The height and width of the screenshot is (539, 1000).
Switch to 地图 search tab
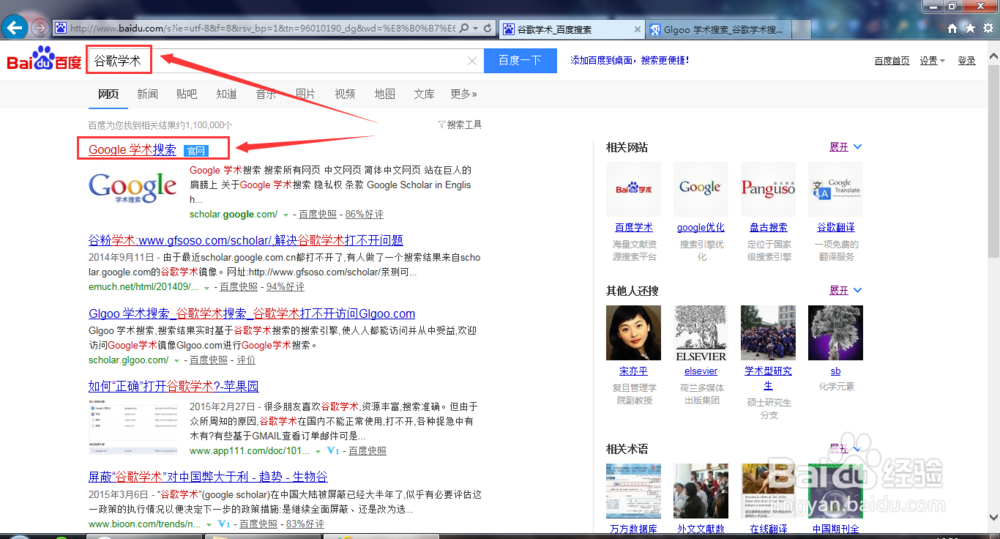(385, 94)
